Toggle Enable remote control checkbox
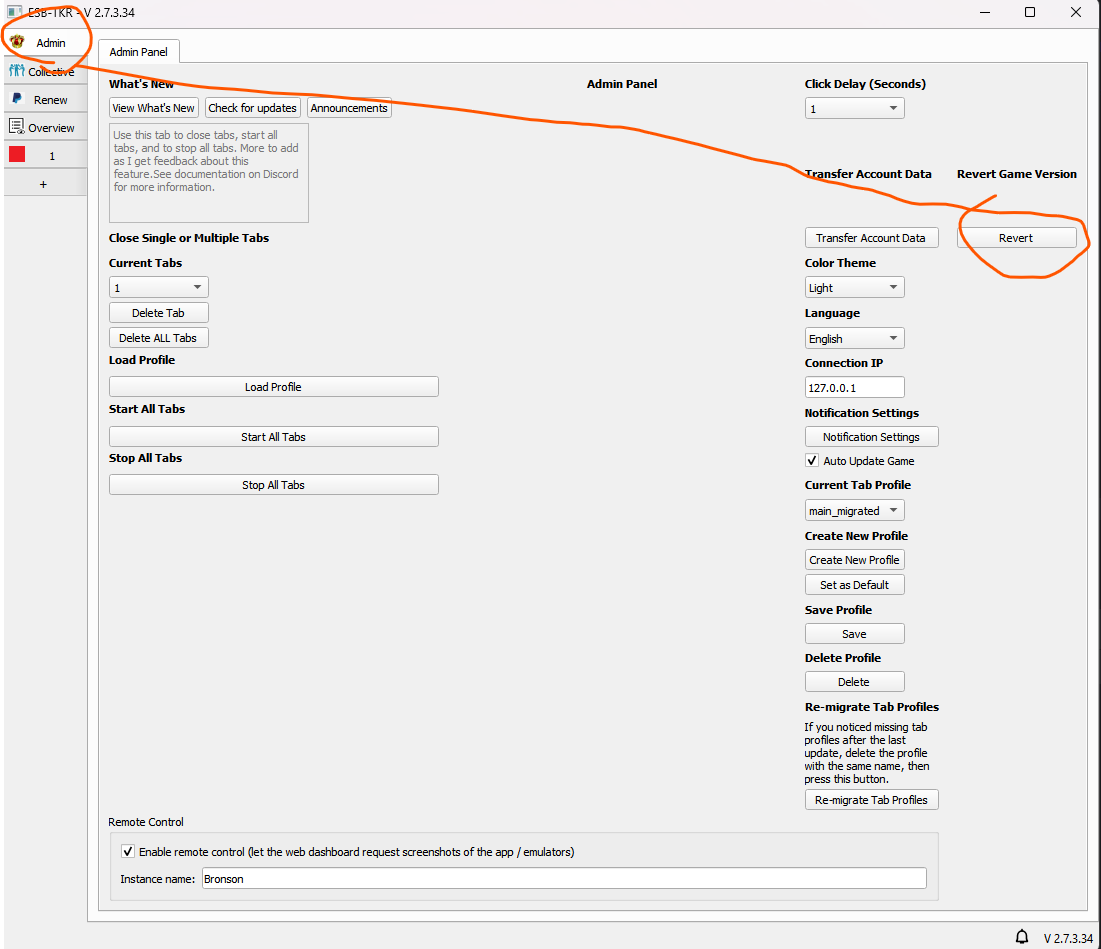1101x949 pixels. [x=128, y=851]
